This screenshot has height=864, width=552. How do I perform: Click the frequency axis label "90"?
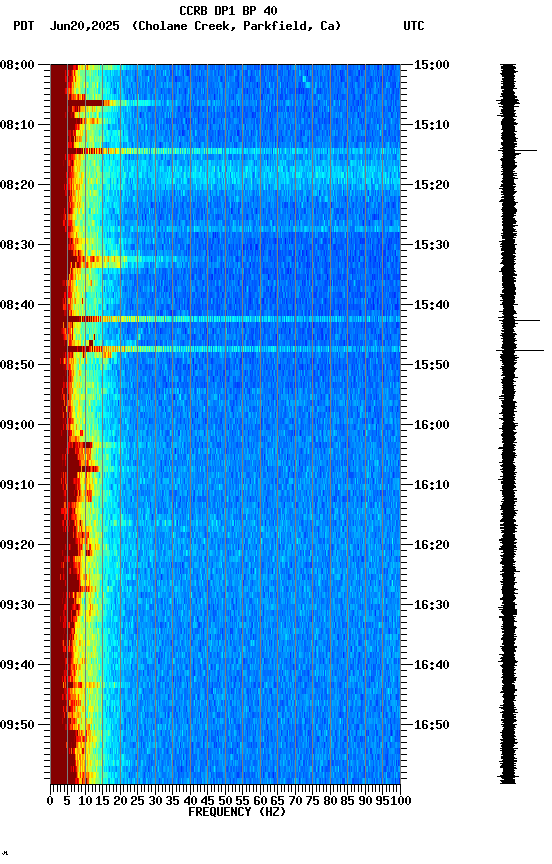[x=365, y=801]
